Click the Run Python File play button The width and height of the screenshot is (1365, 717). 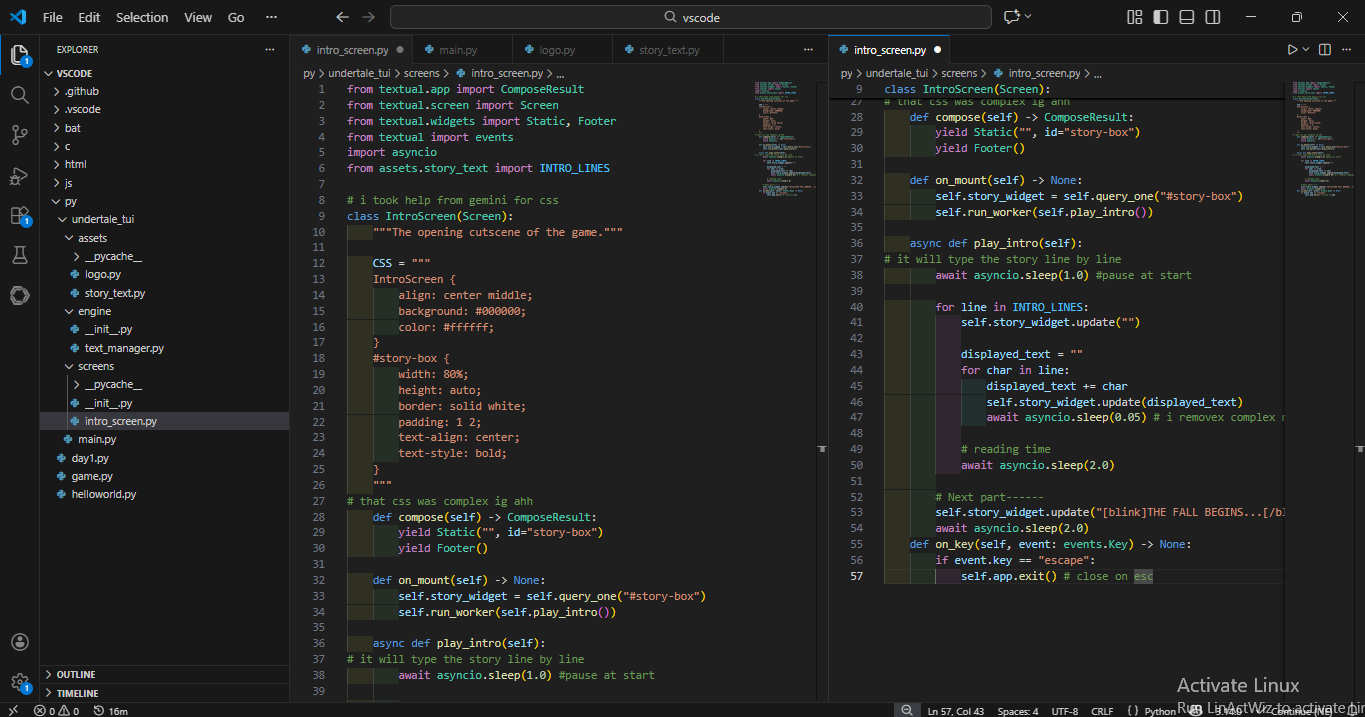tap(1292, 49)
